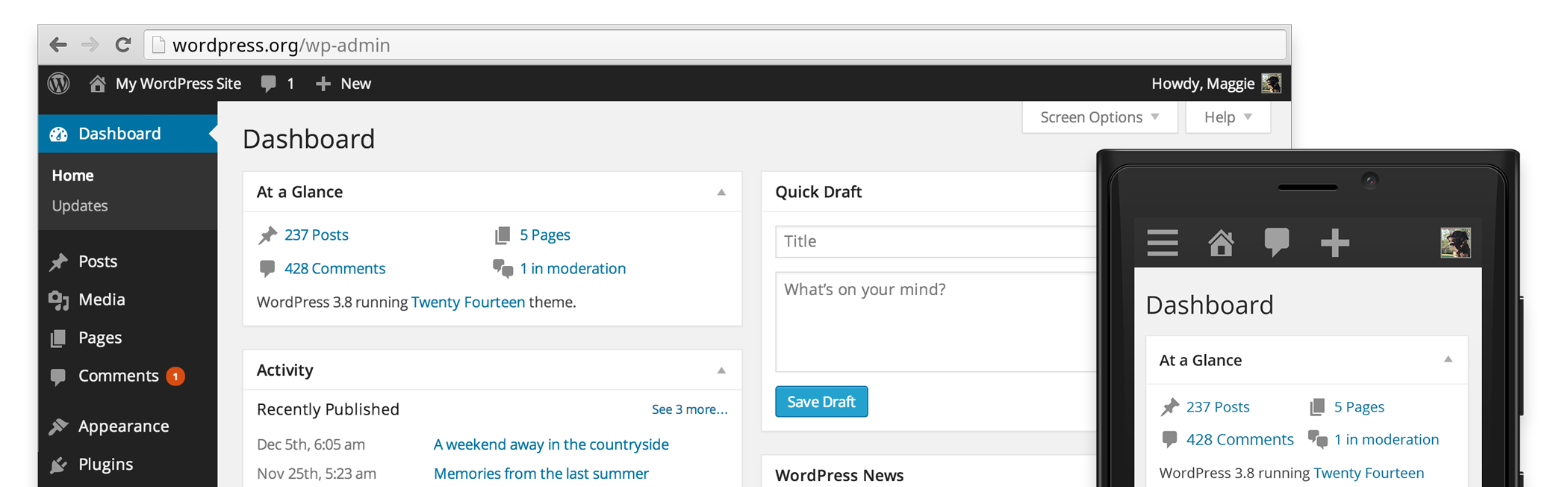
Task: Tap the home icon on phone toolbar
Action: coord(1221,243)
